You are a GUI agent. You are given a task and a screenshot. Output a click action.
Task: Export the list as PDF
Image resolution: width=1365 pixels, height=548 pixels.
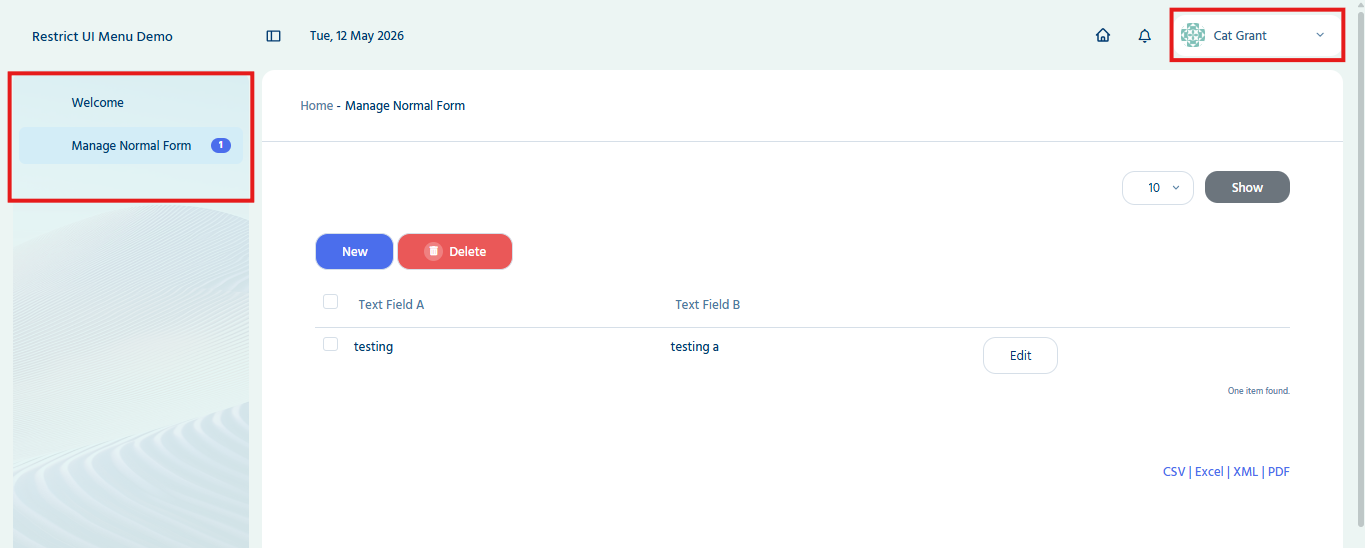pos(1279,472)
